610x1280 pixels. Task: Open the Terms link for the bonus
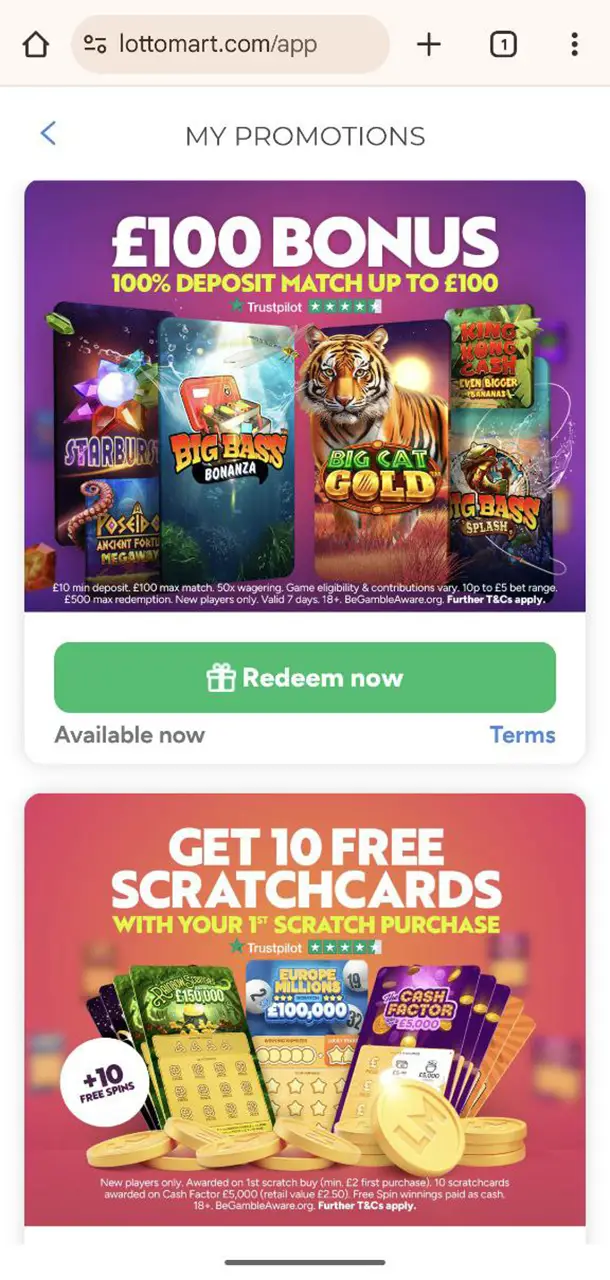tap(522, 735)
